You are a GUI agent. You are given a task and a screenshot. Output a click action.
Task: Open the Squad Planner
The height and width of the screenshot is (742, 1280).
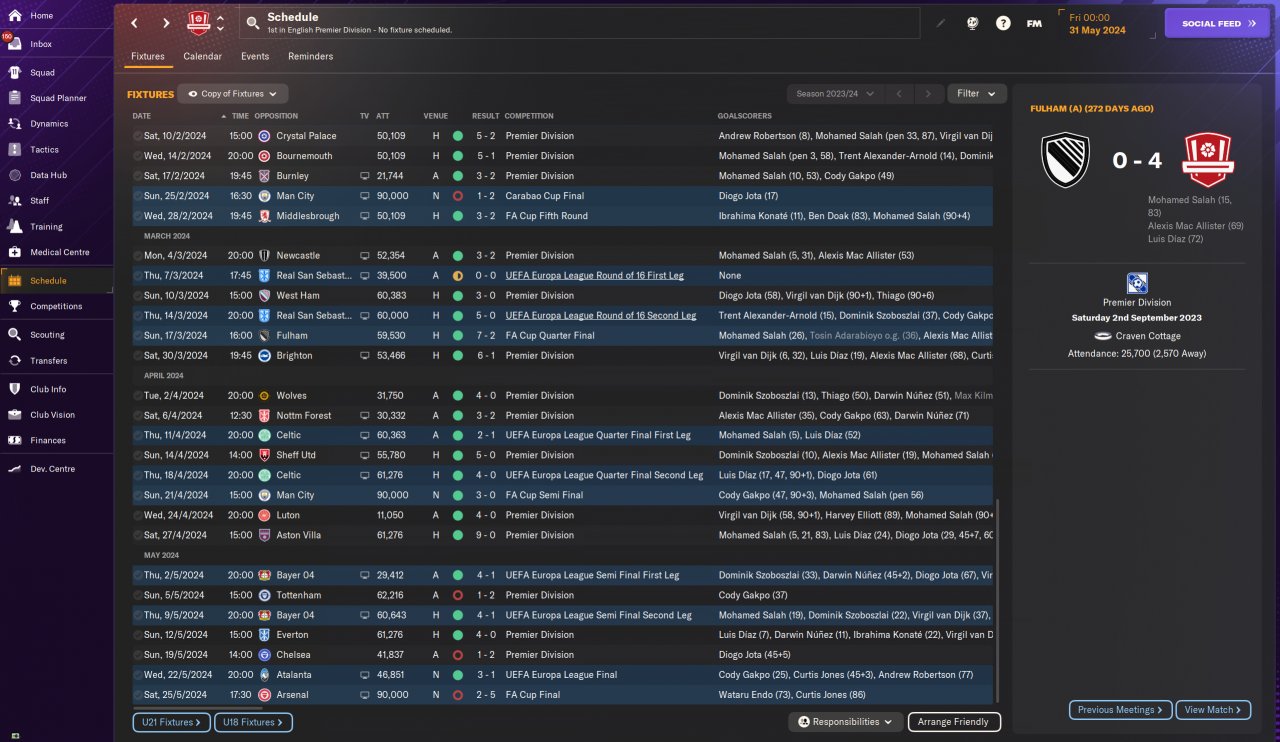pos(57,98)
